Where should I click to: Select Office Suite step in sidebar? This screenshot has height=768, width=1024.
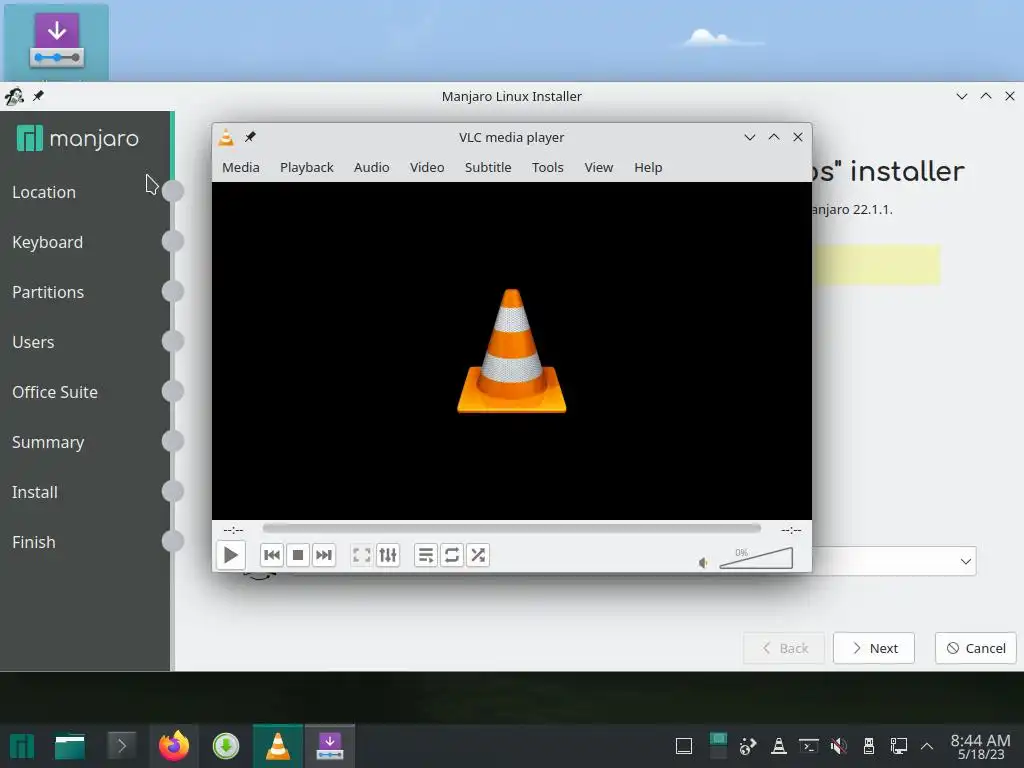click(x=55, y=392)
